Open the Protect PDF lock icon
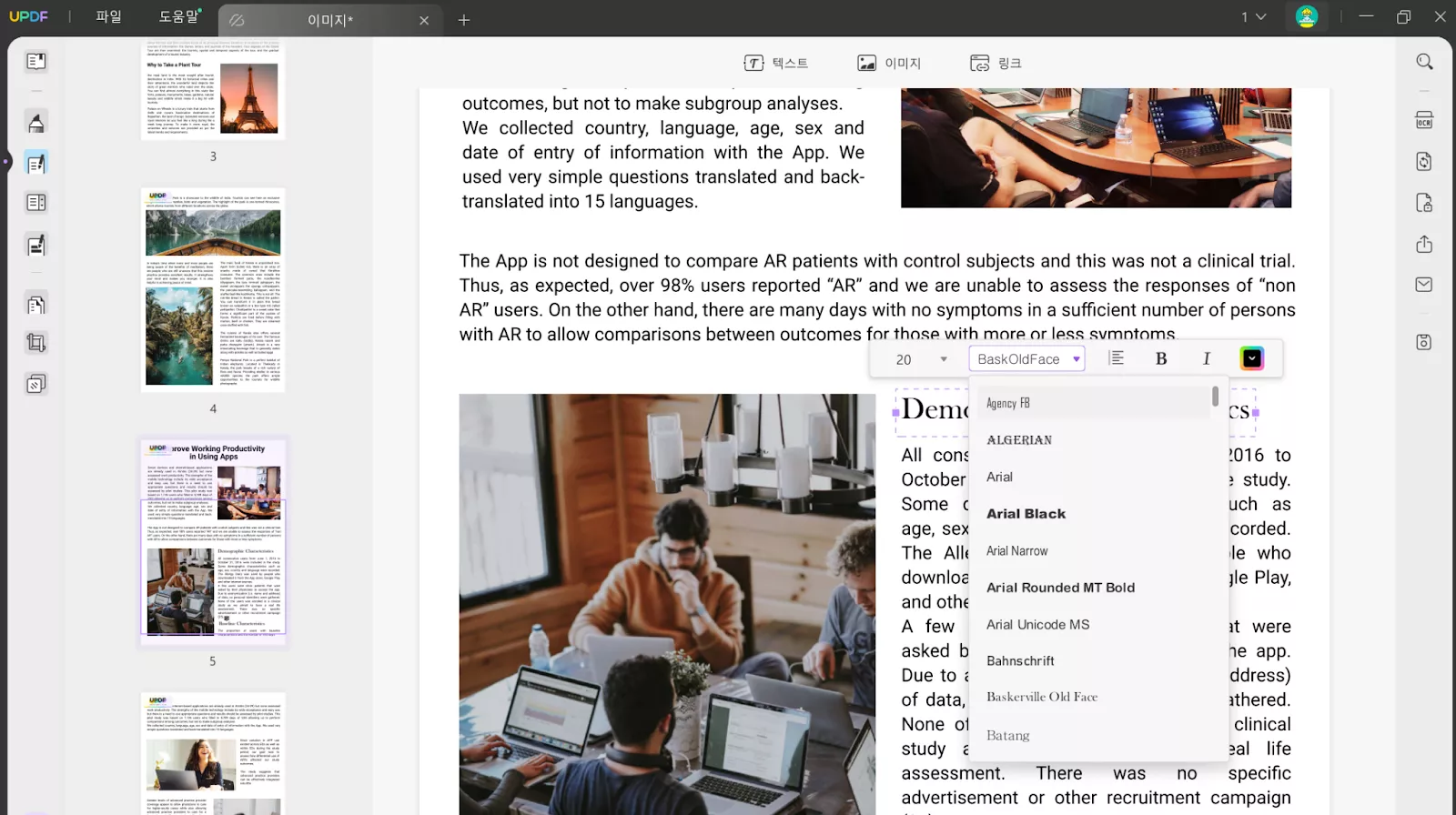This screenshot has width=1456, height=815. click(1424, 203)
